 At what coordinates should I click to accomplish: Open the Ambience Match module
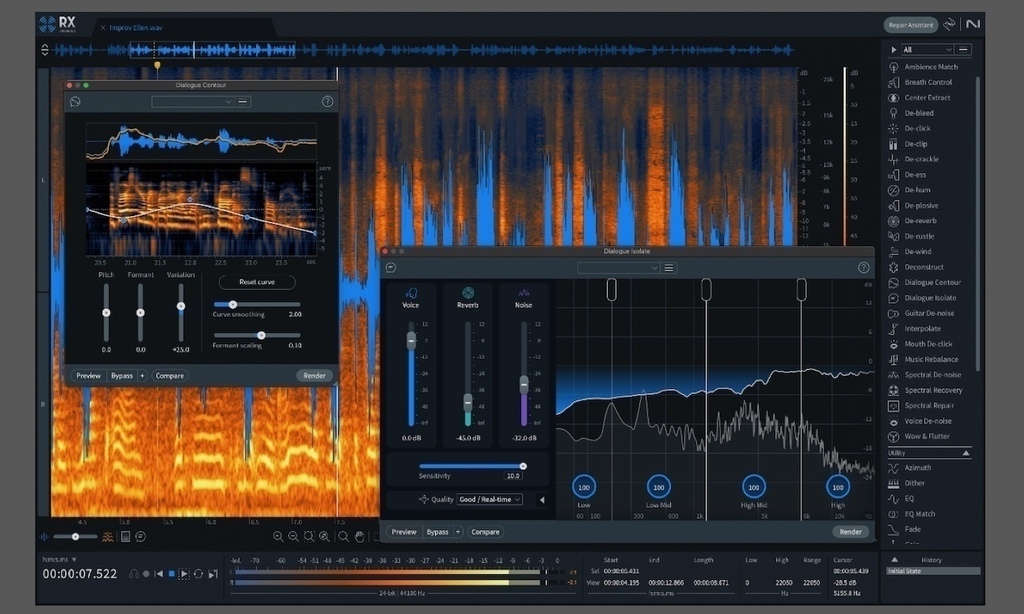(x=923, y=67)
